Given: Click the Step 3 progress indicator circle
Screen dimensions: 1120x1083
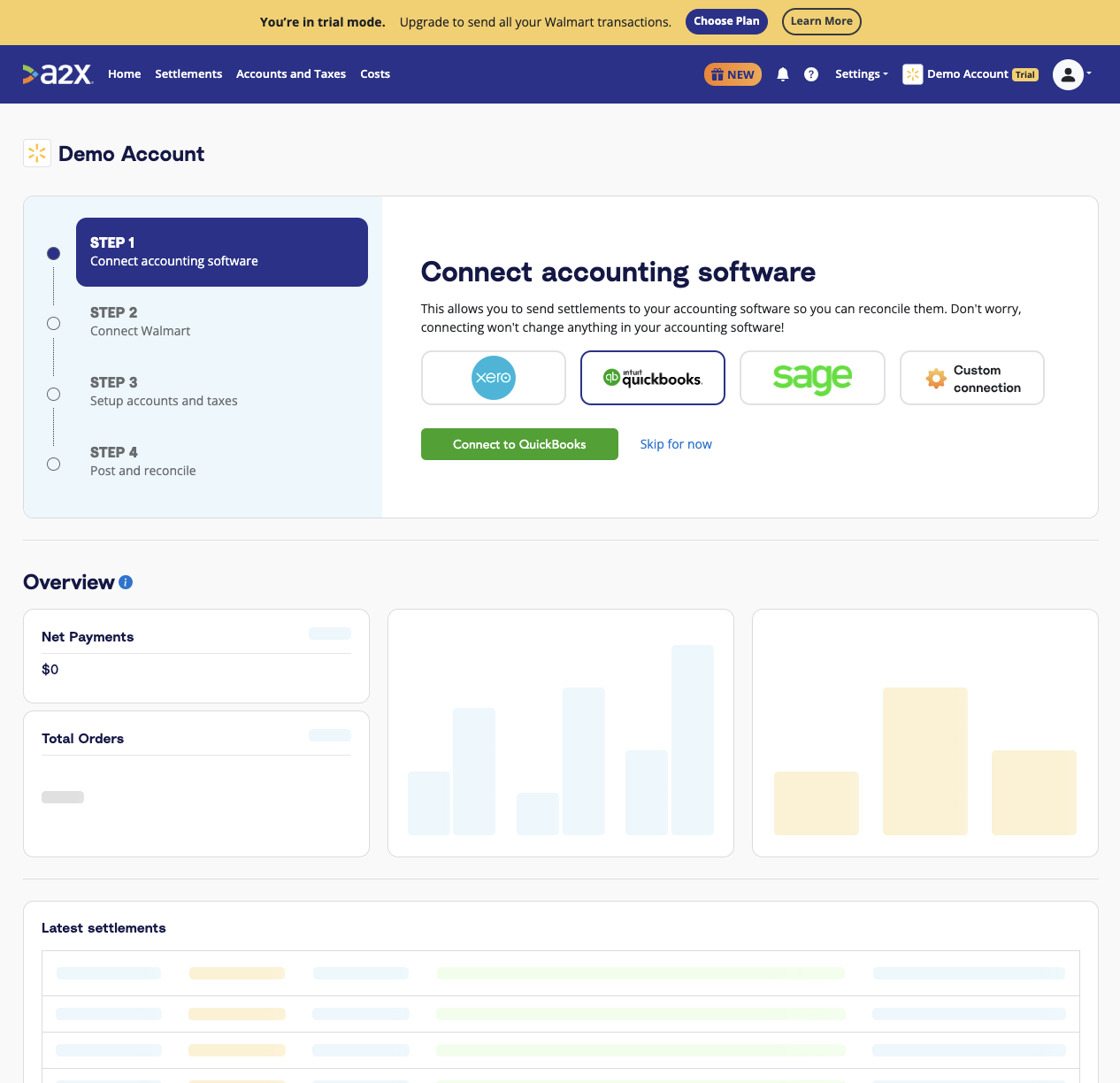Looking at the screenshot, I should (53, 394).
